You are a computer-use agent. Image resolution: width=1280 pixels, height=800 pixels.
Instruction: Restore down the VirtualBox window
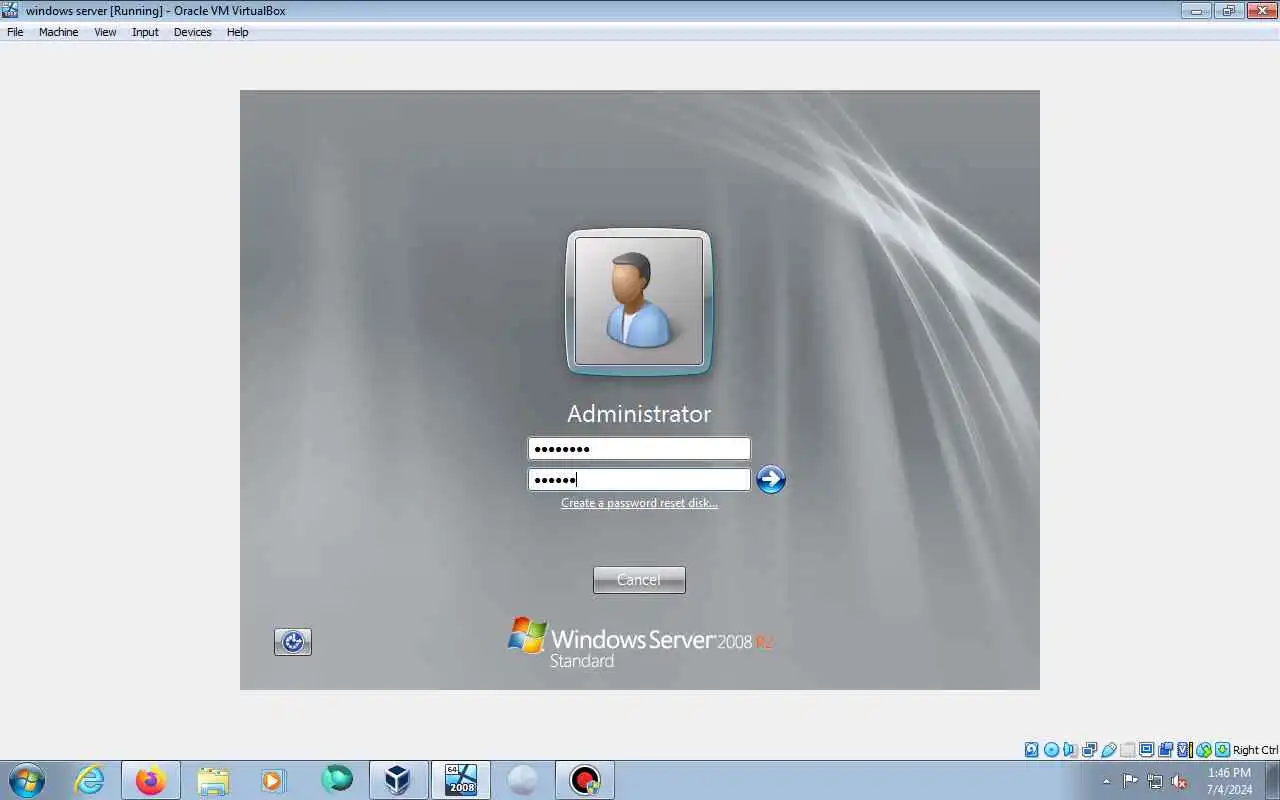[1227, 11]
